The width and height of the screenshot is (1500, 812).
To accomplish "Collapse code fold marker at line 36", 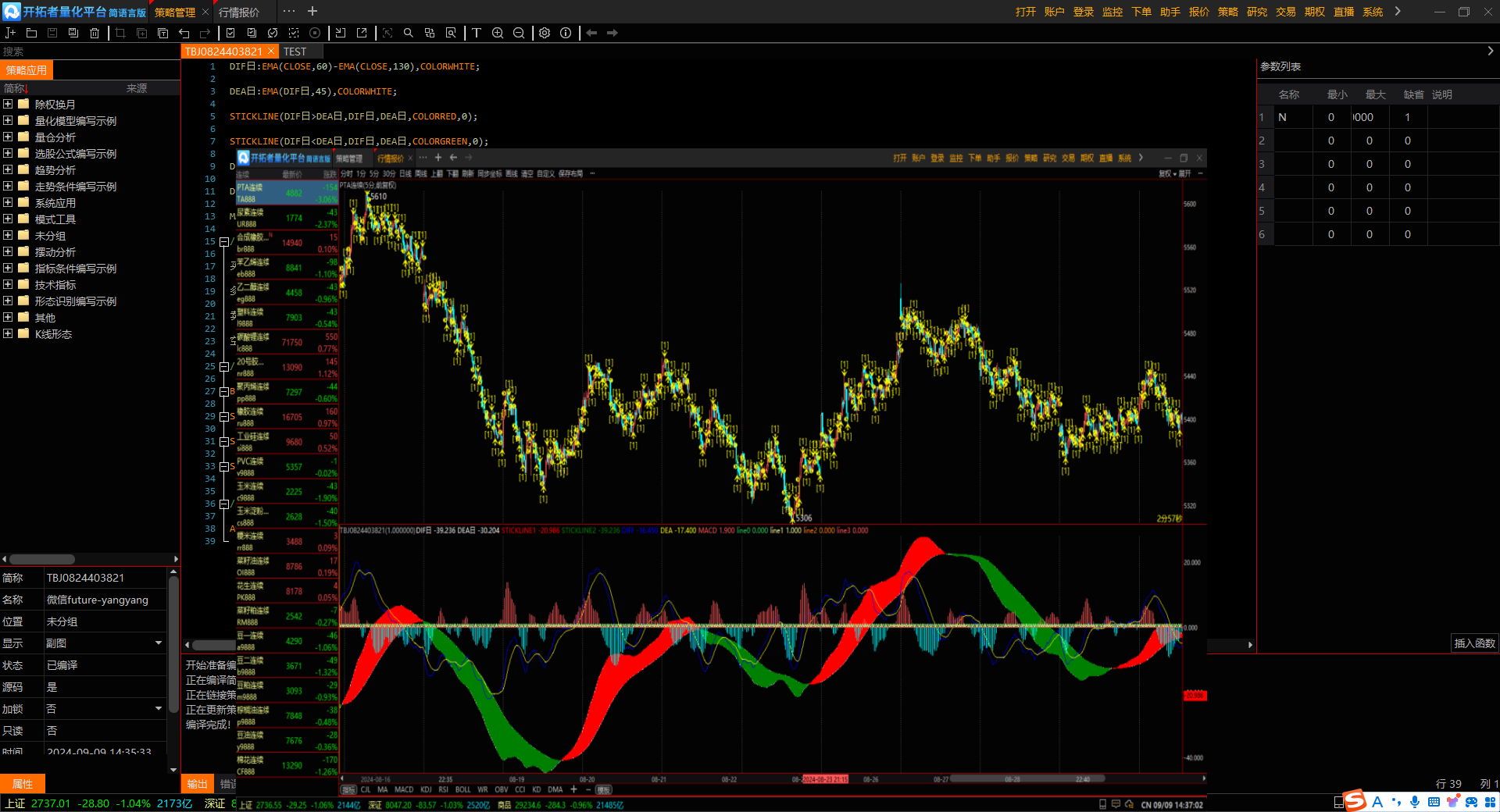I will point(224,504).
